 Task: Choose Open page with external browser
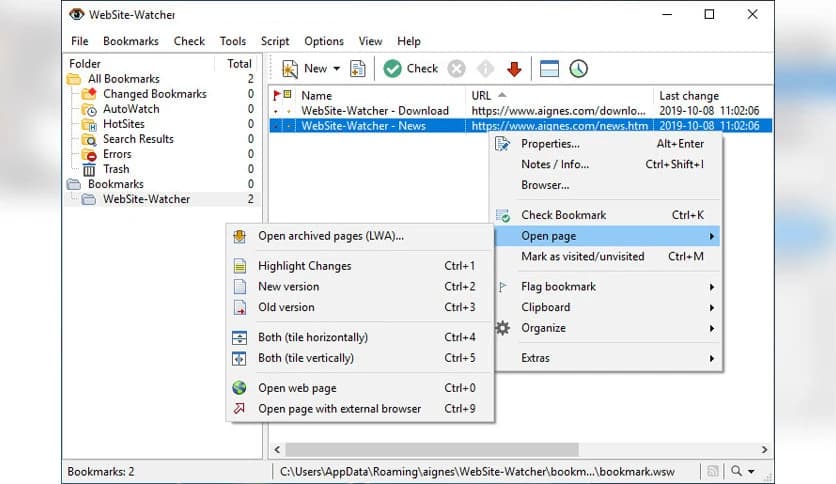point(360,409)
